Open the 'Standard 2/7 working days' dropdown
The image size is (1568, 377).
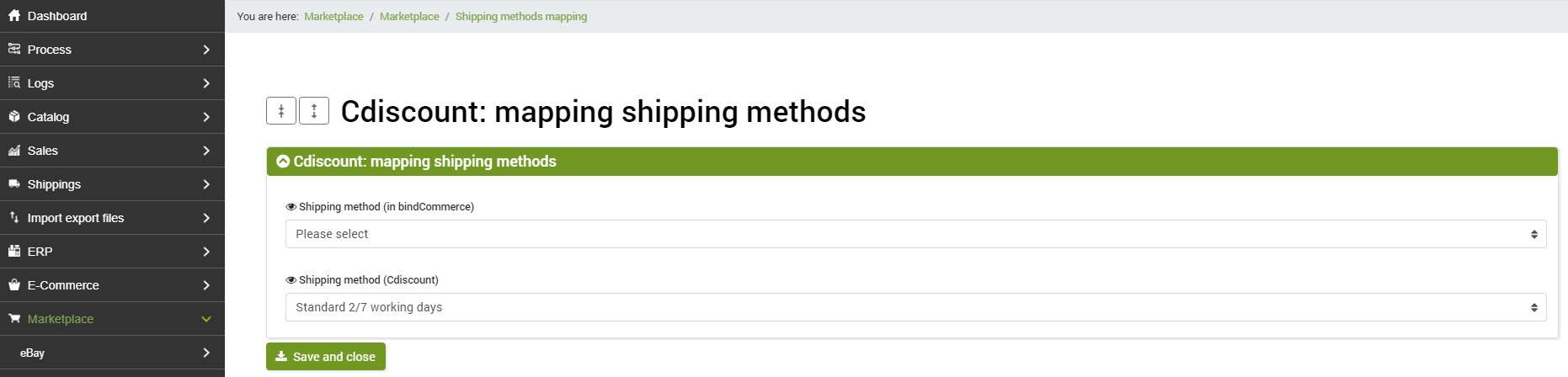915,307
